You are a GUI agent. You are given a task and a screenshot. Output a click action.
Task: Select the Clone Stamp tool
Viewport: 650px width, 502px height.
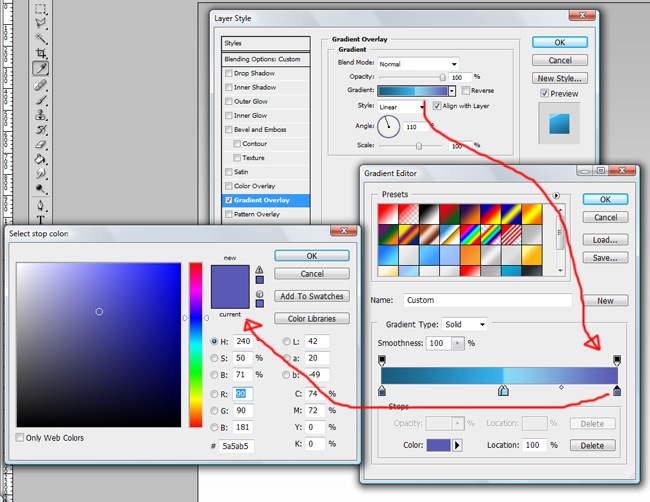click(41, 114)
